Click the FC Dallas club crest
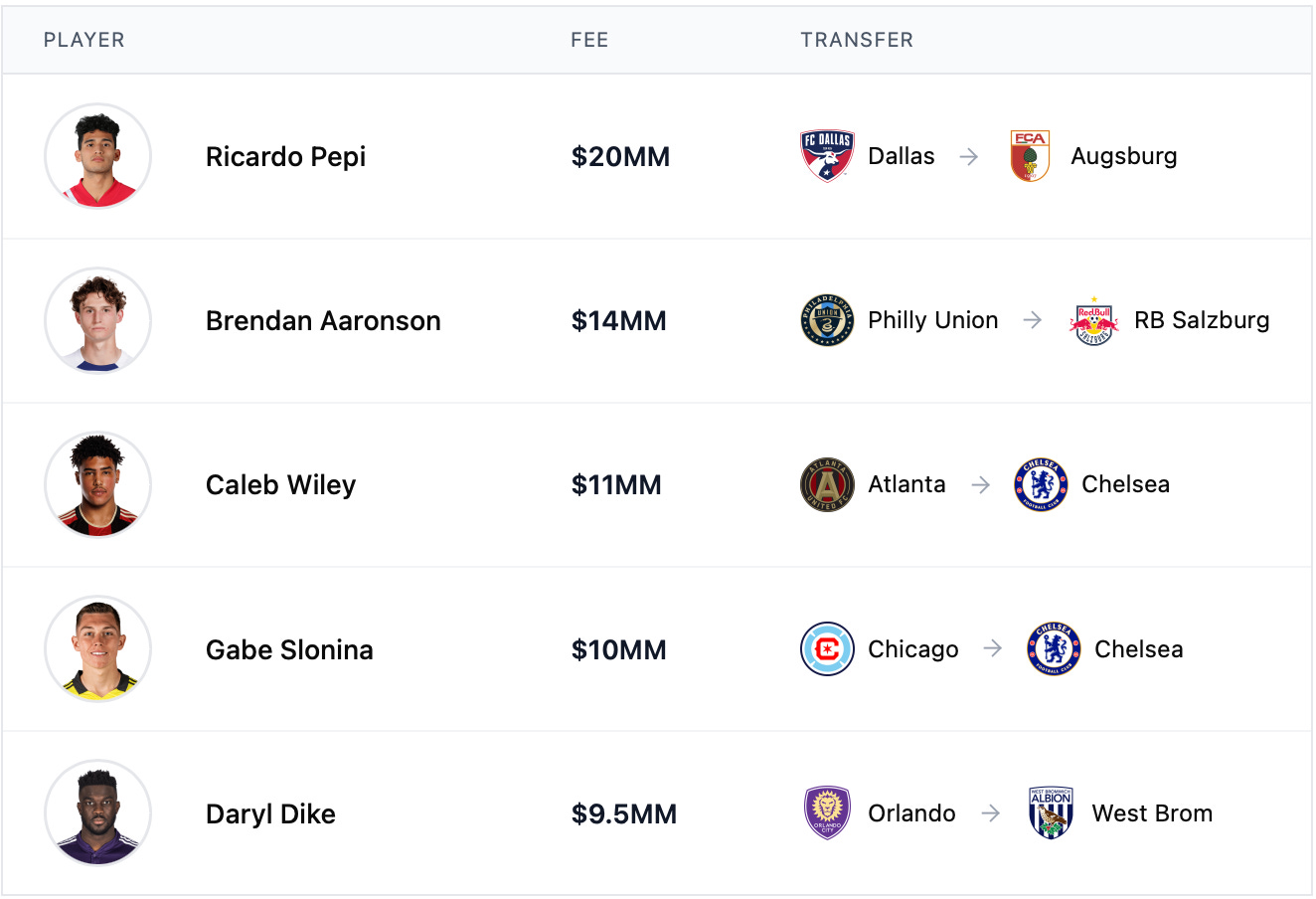 827,156
